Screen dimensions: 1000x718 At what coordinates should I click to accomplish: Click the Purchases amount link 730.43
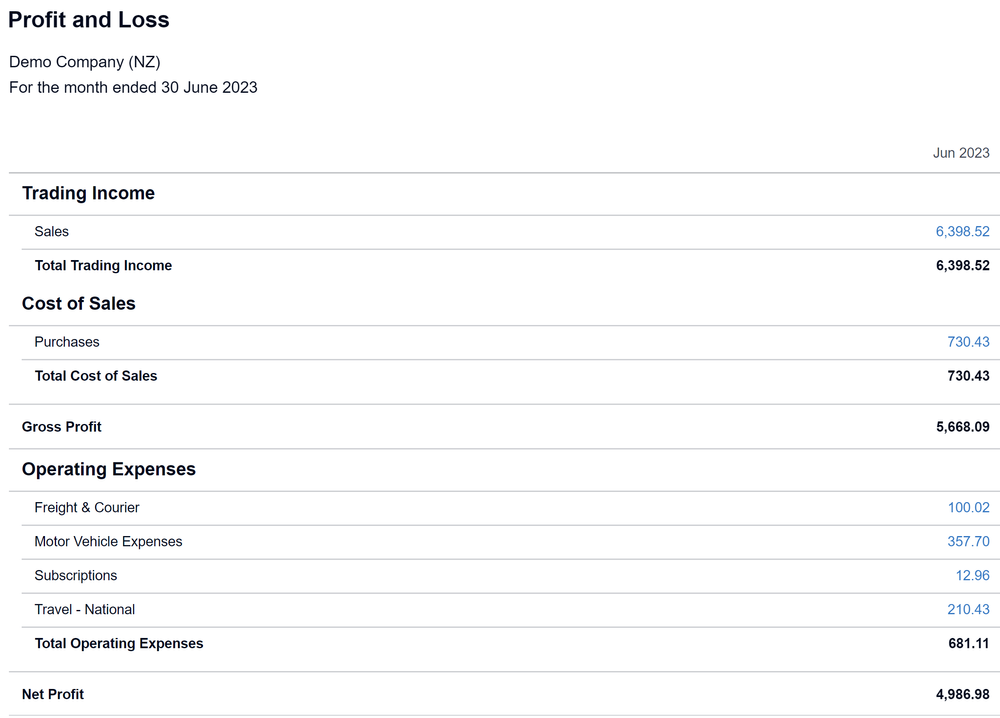pyautogui.click(x=968, y=342)
